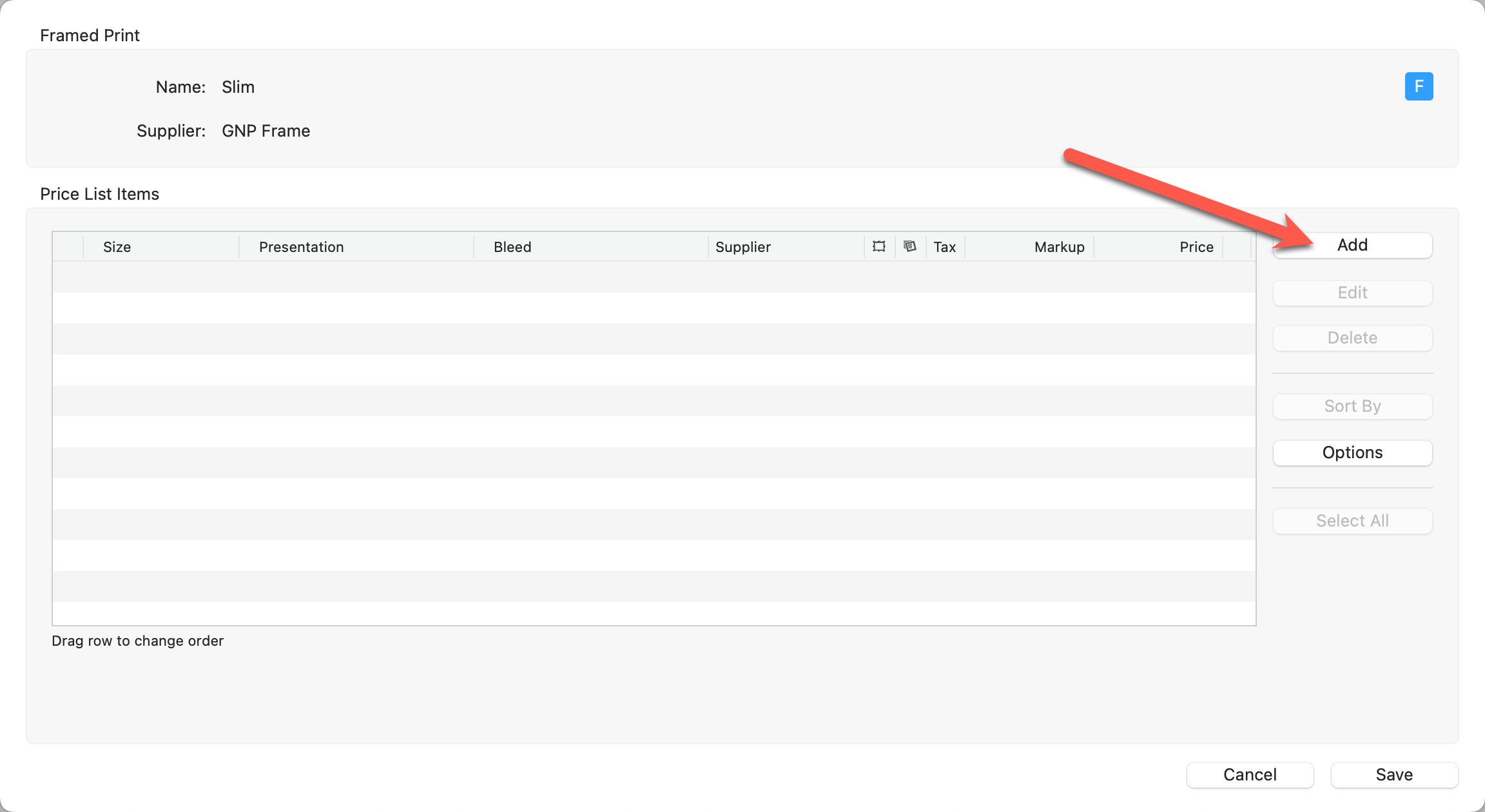Click the greyed-out Edit button
The width and height of the screenshot is (1485, 812).
click(1352, 293)
